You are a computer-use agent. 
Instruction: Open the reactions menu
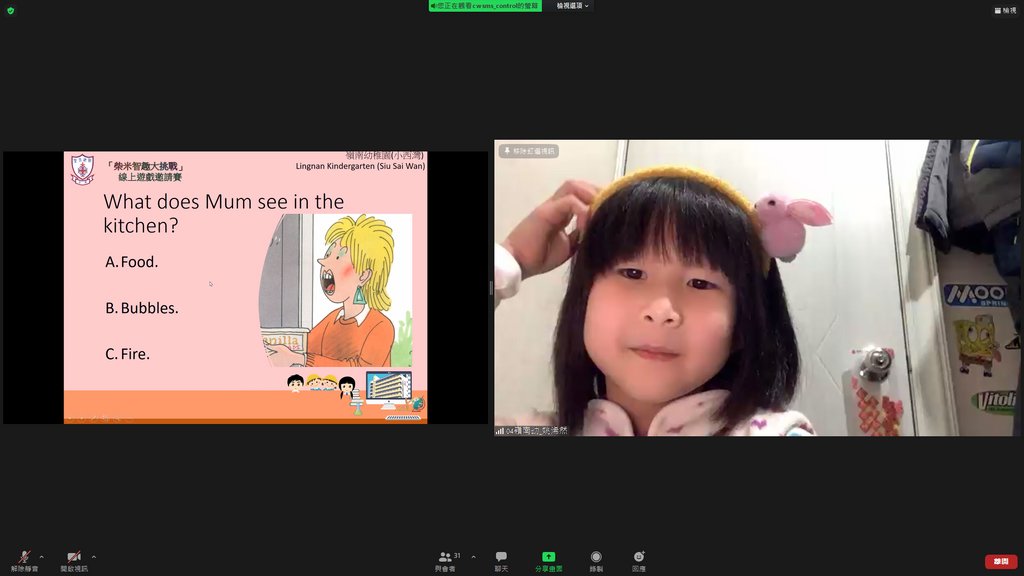pos(638,560)
